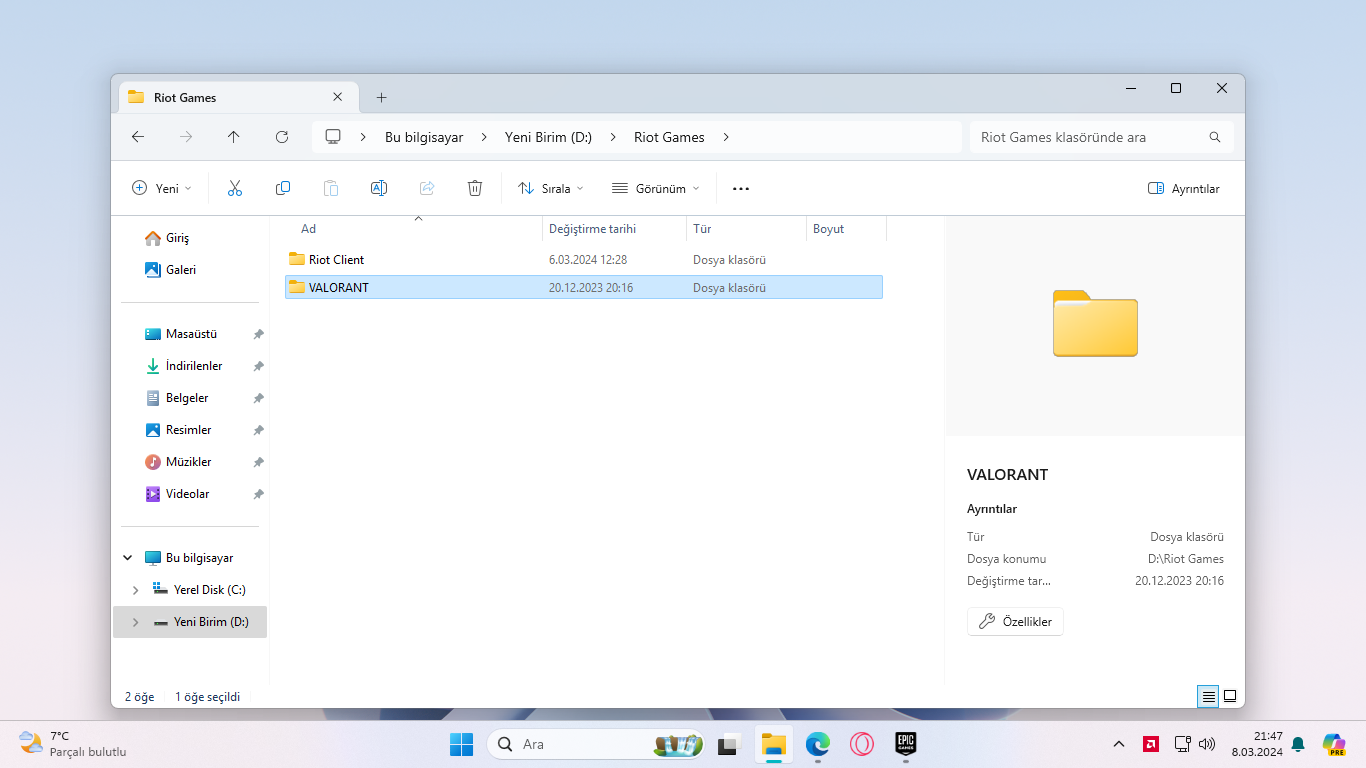Expand Yeni Birim (D:) in tree
1366x768 pixels.
click(x=136, y=622)
